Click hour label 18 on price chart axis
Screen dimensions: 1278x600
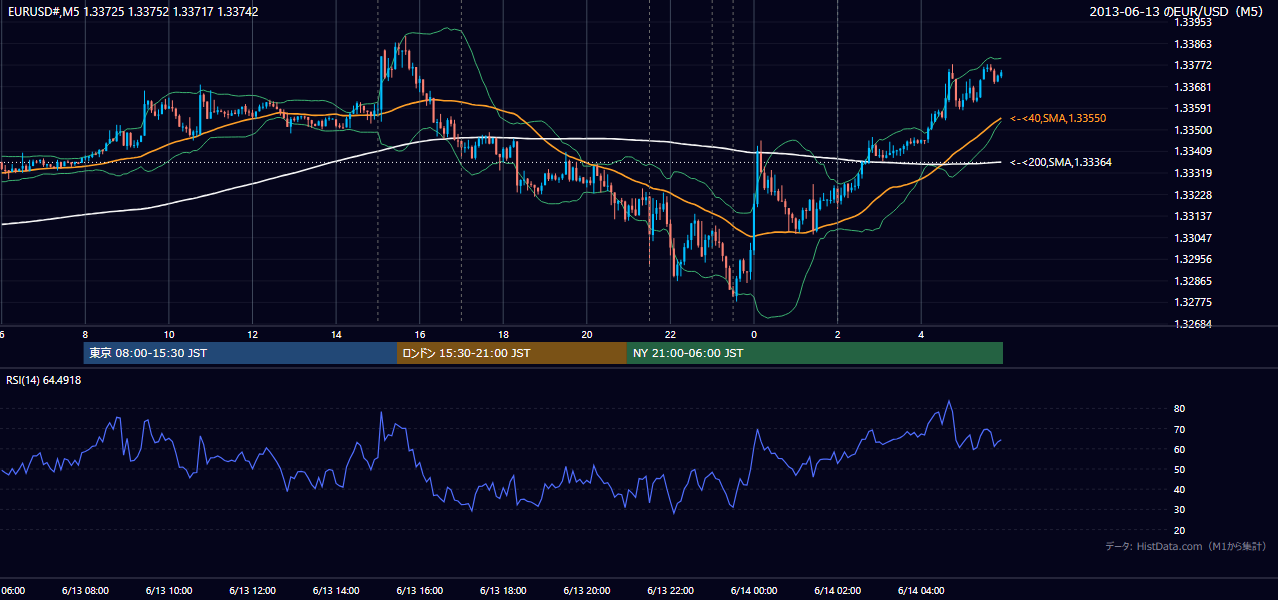pyautogui.click(x=503, y=335)
